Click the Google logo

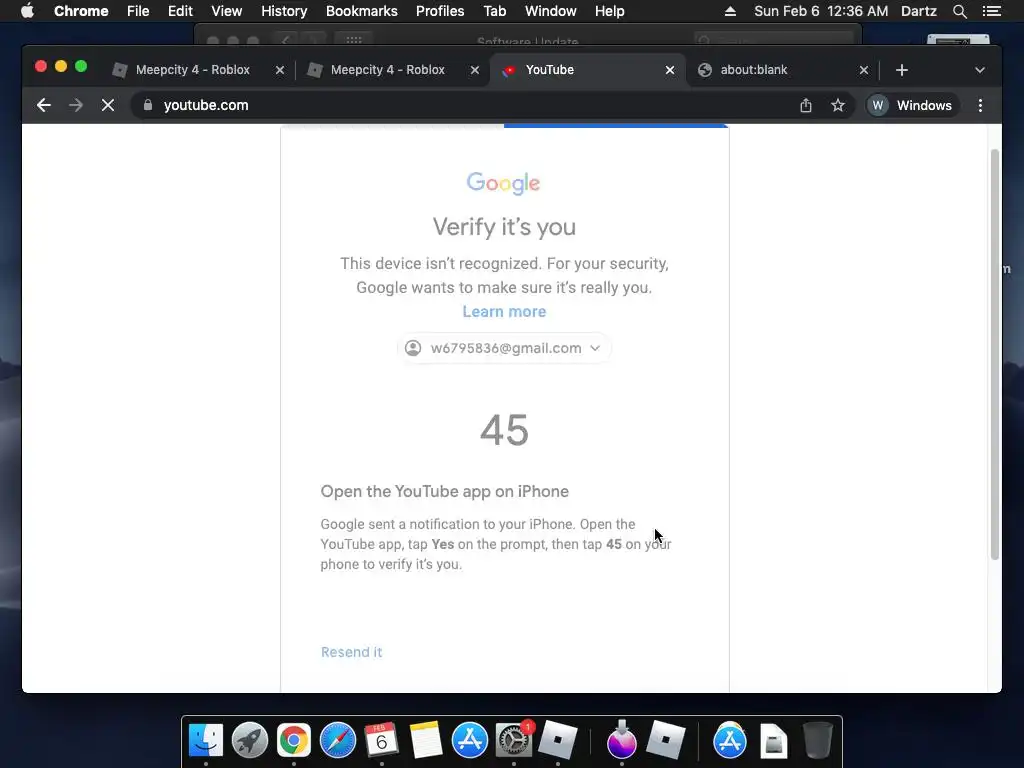click(504, 183)
